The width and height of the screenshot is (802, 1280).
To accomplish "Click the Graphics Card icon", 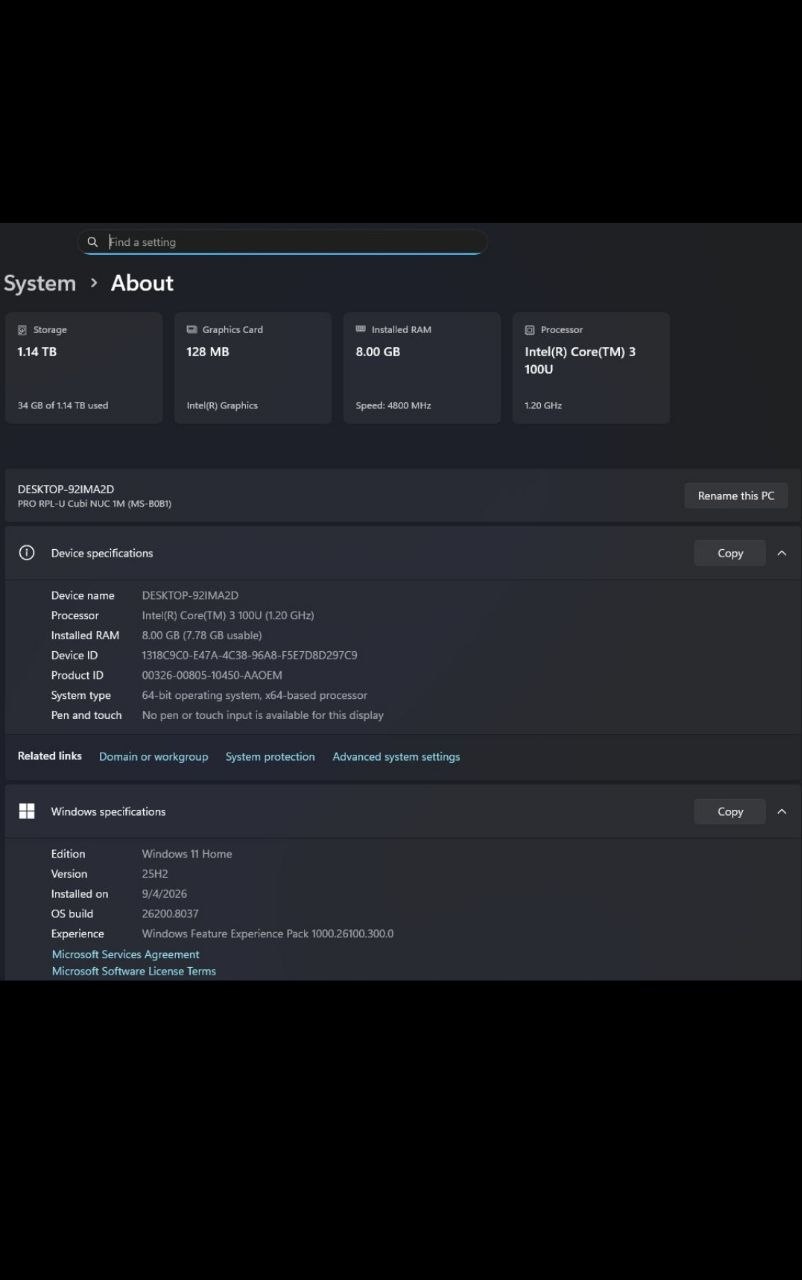I will (x=192, y=329).
